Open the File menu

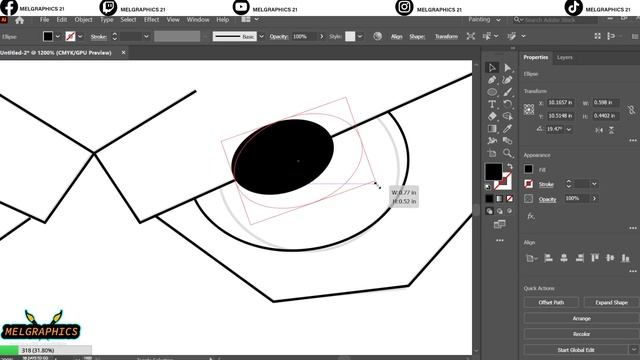click(44, 20)
